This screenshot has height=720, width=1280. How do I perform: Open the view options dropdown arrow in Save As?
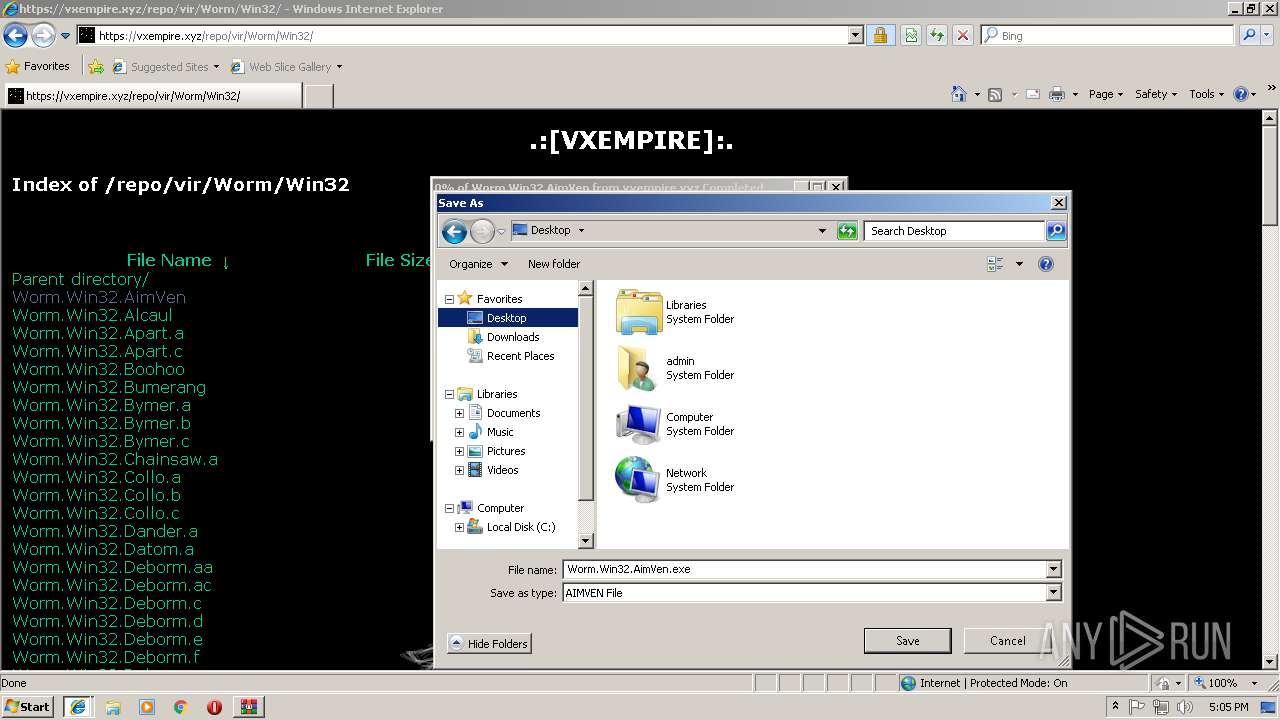point(1019,264)
